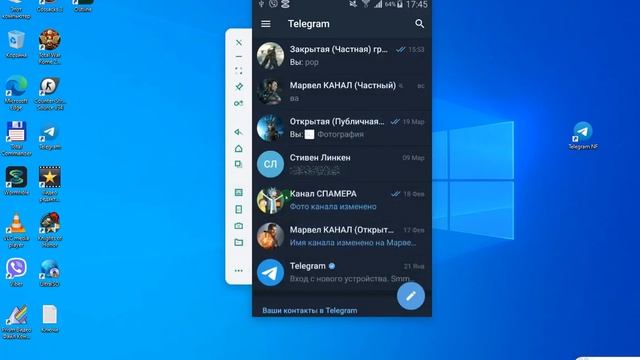
Task: Select the Counter-Strike Source desktop icon
Action: pos(50,94)
